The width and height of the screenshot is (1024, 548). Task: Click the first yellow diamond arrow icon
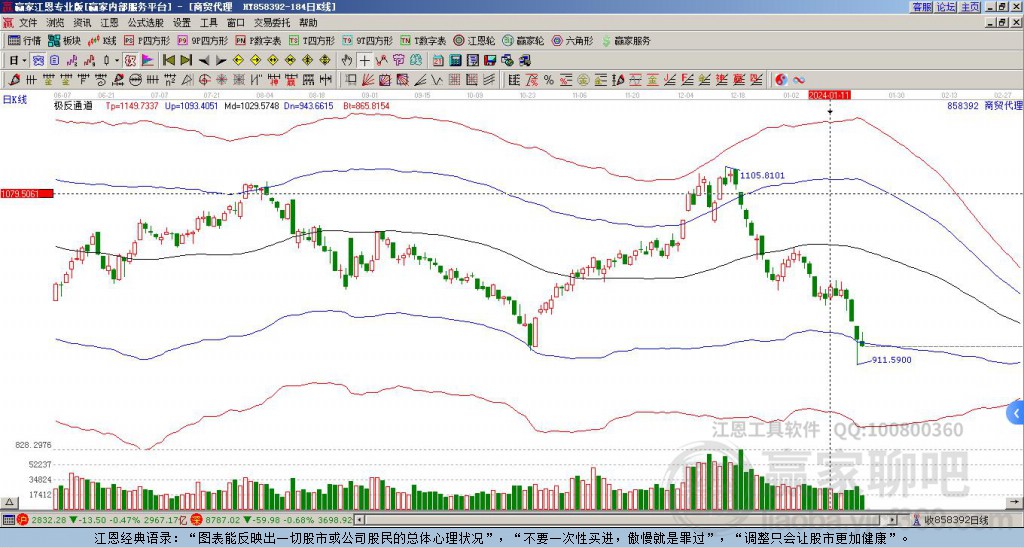(x=238, y=61)
